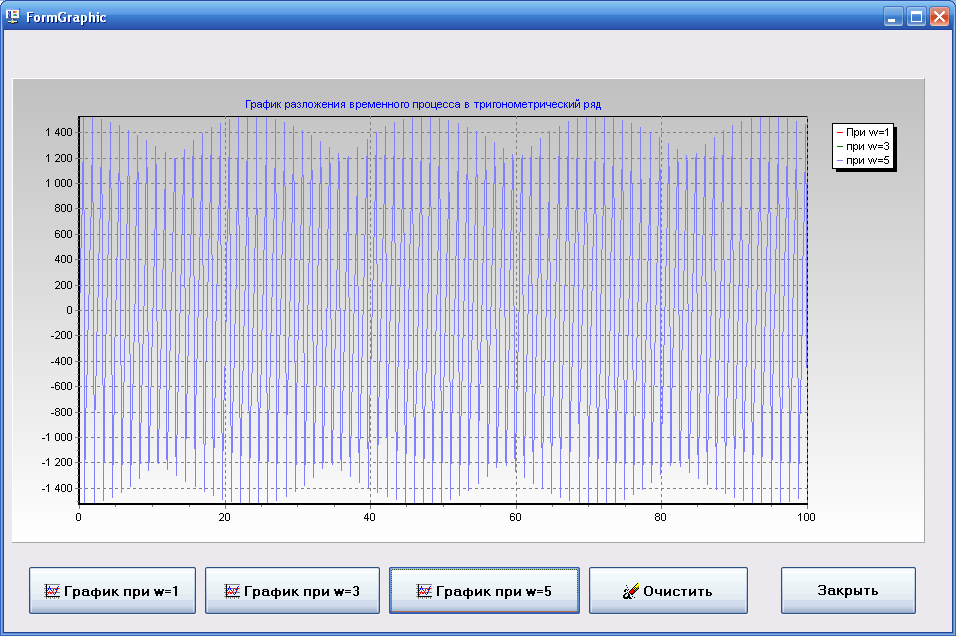Close the form with Закрыть button
This screenshot has height=636, width=956.
tap(848, 590)
